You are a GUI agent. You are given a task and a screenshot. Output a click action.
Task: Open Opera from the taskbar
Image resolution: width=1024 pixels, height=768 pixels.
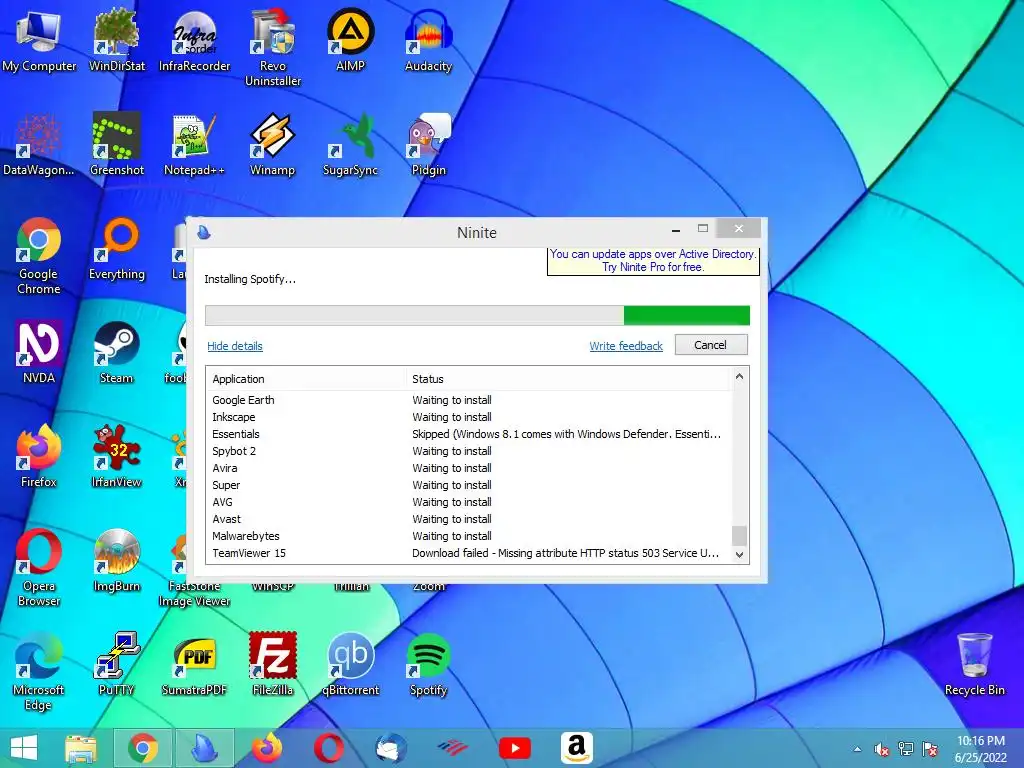tap(328, 748)
